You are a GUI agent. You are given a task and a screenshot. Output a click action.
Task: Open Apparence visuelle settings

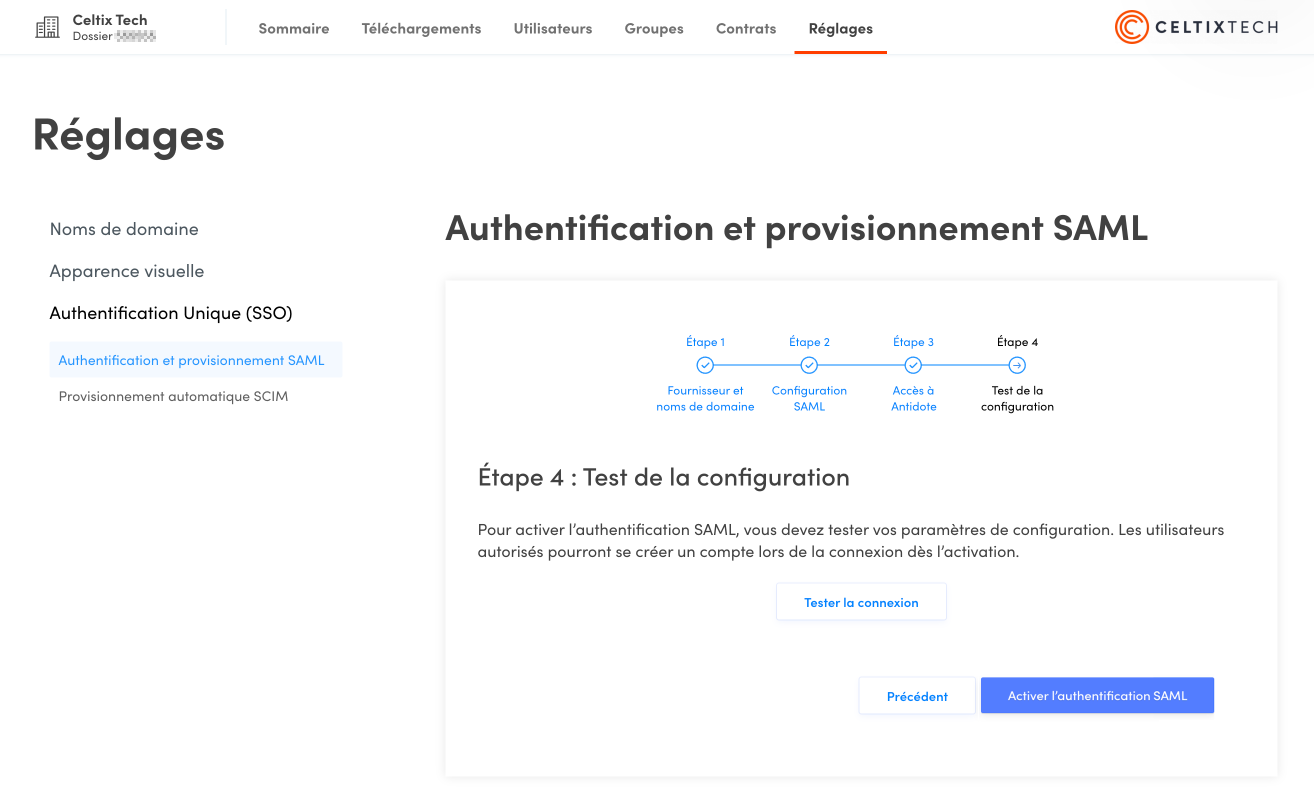pos(127,271)
